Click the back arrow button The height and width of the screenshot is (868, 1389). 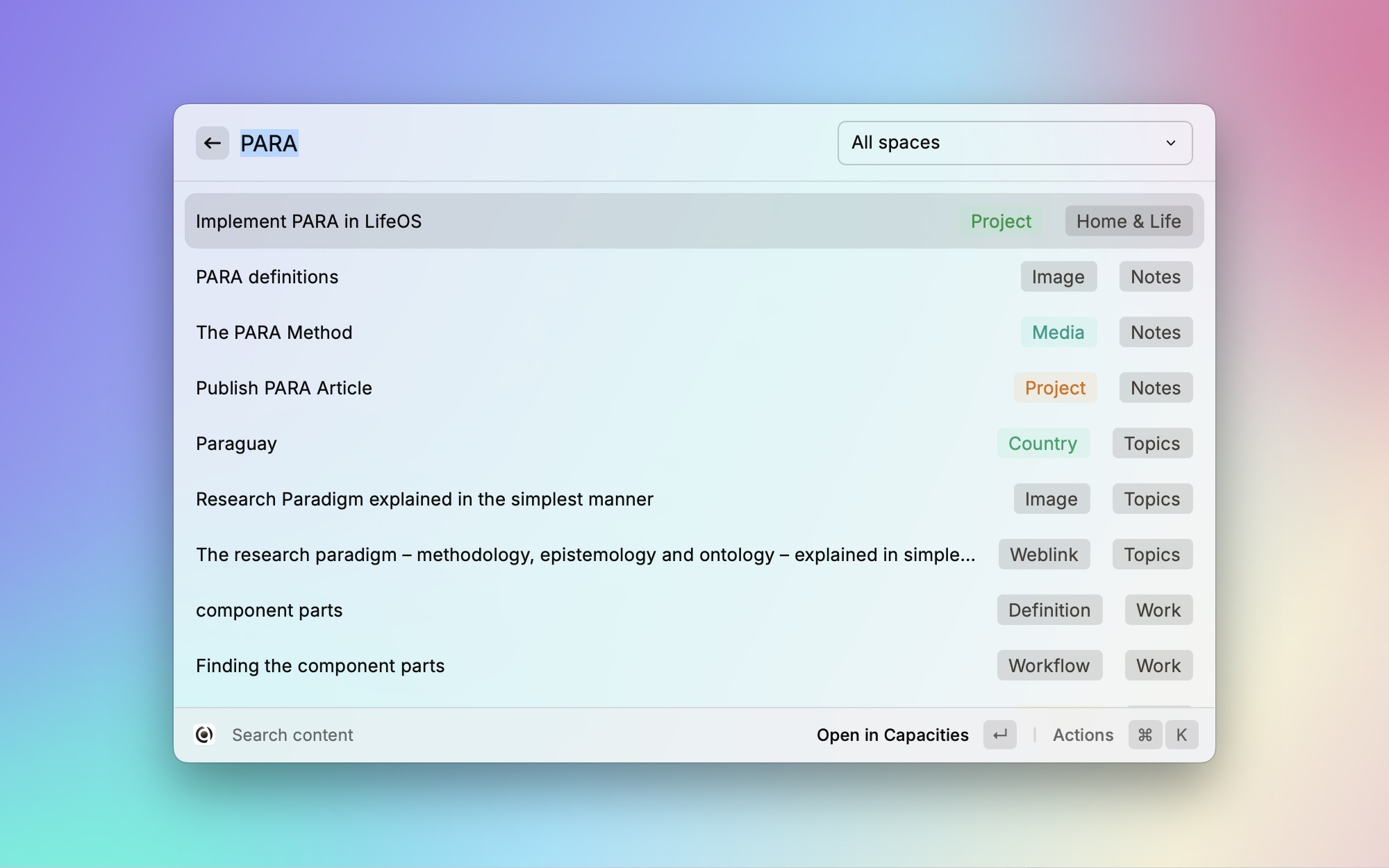pos(212,143)
